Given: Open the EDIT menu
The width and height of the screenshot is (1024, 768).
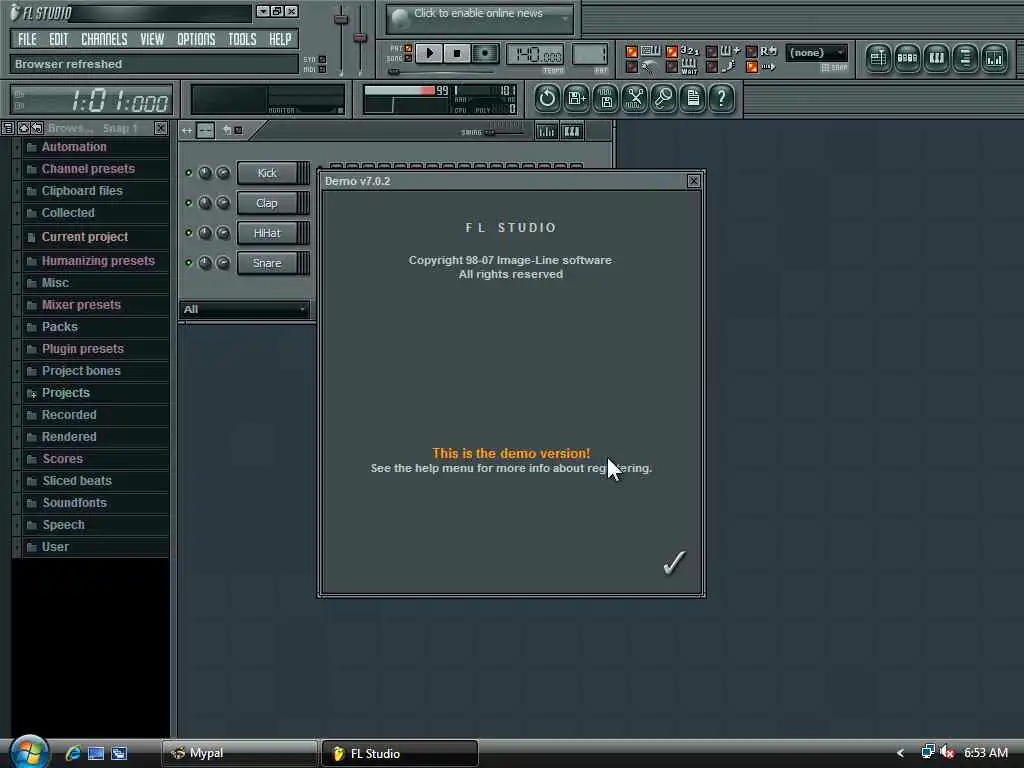Looking at the screenshot, I should coord(58,39).
